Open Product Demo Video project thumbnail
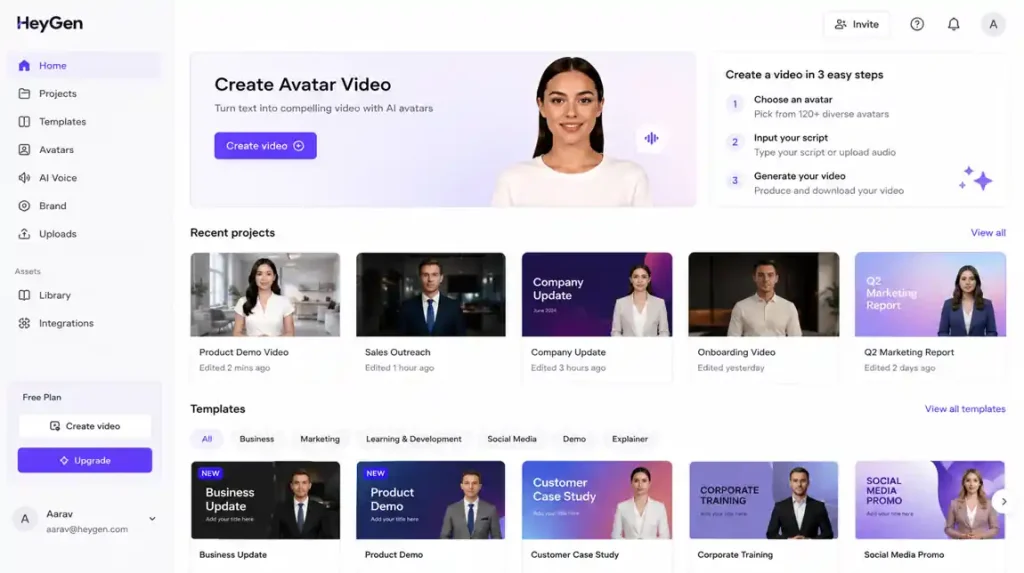This screenshot has width=1024, height=573. [265, 295]
